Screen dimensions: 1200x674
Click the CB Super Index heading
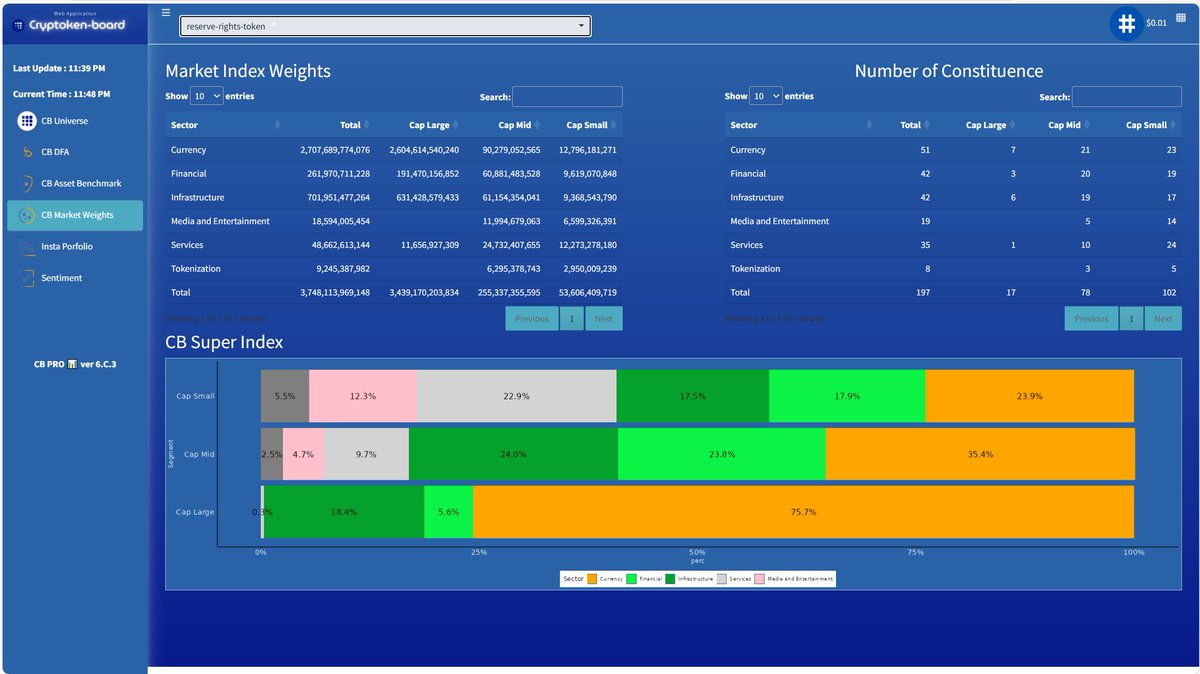coord(224,342)
